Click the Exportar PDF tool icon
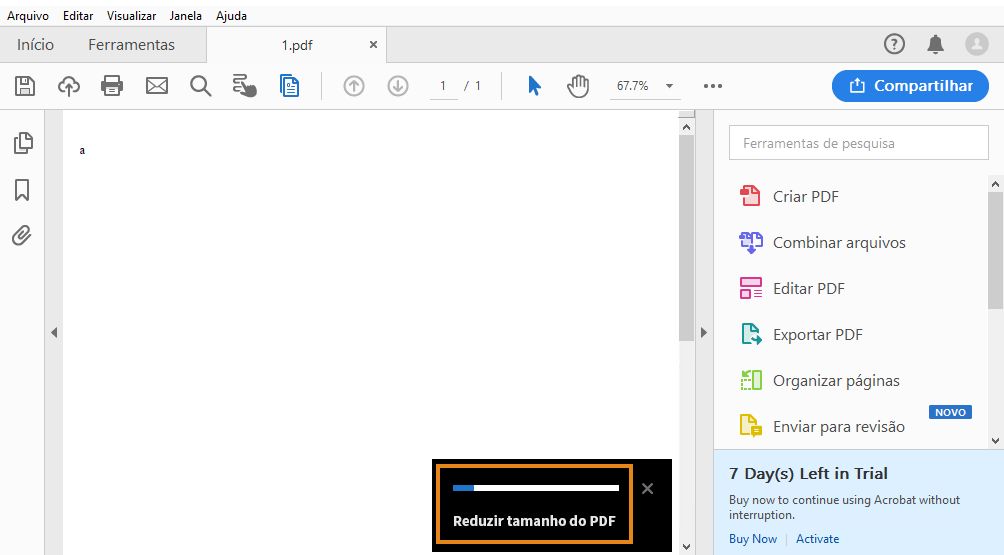1004x555 pixels. click(x=751, y=334)
